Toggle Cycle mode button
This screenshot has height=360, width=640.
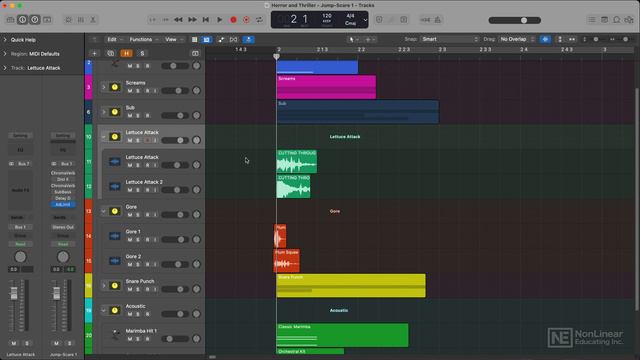260,20
